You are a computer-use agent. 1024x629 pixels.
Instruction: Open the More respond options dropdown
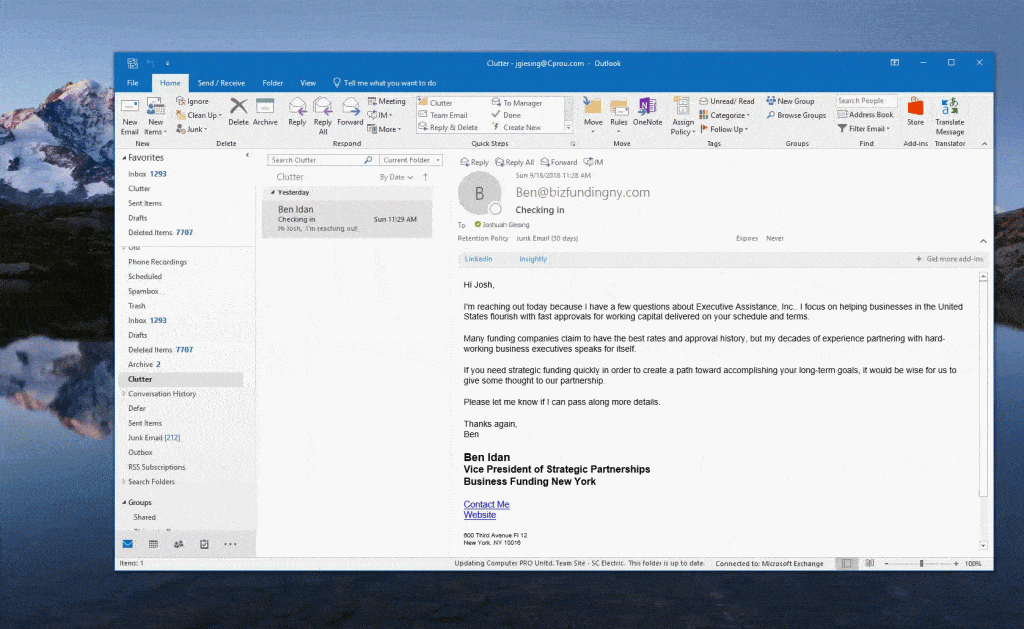pos(385,129)
